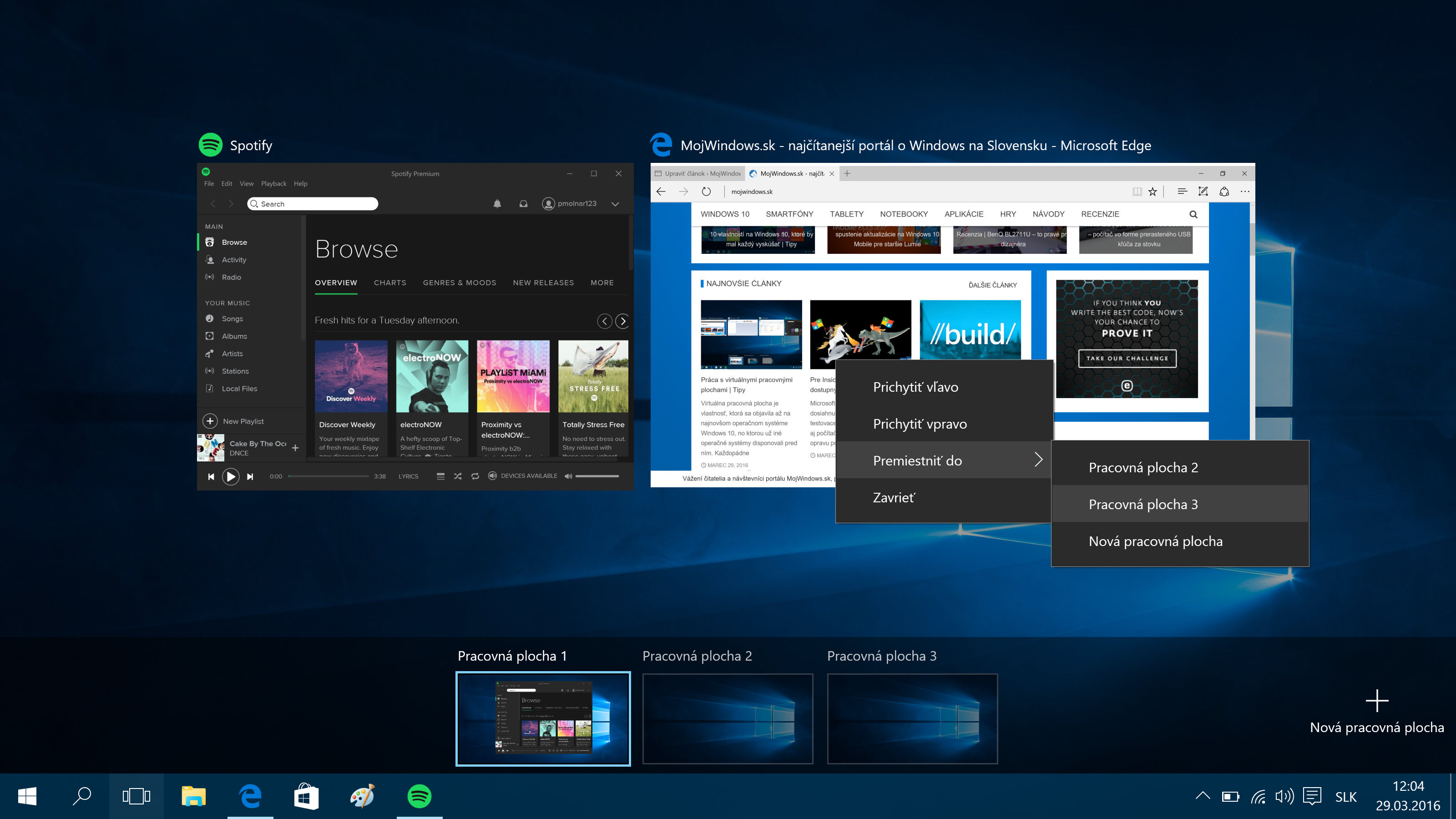
Task: Switch to Charts tab in Spotify Browse
Action: coord(390,283)
